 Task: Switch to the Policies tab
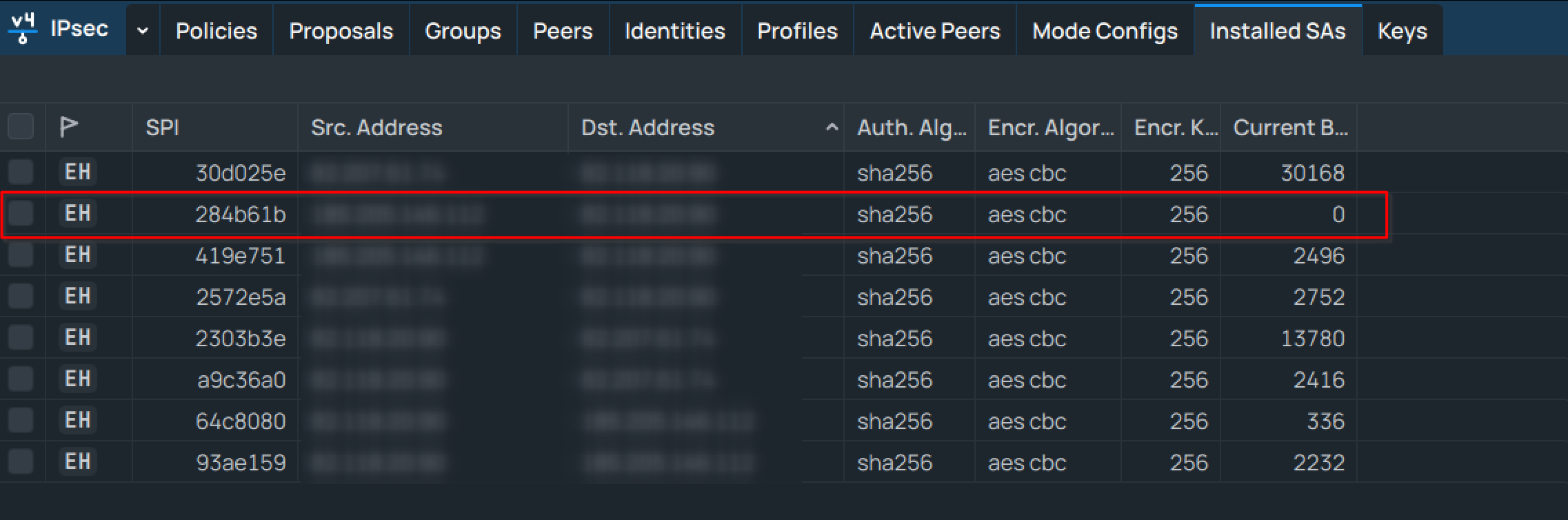click(216, 31)
